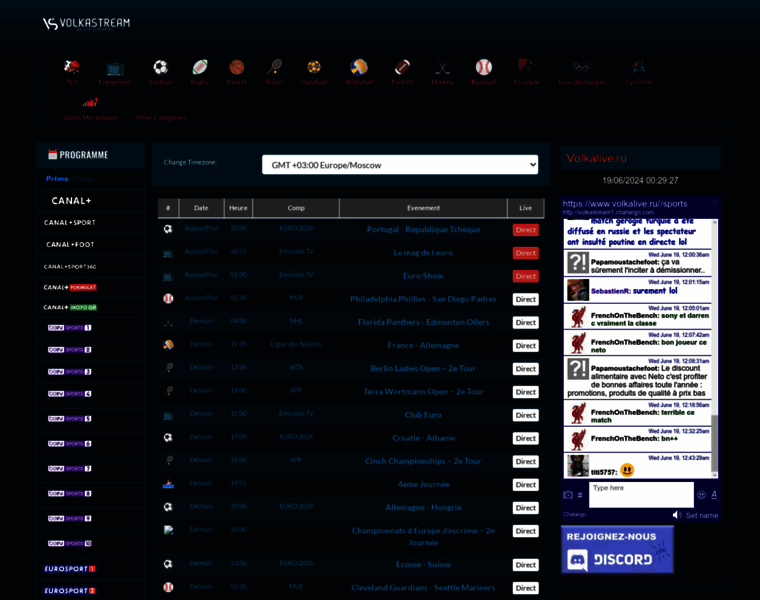Click the Evenement column header
The height and width of the screenshot is (600, 760).
(x=423, y=208)
